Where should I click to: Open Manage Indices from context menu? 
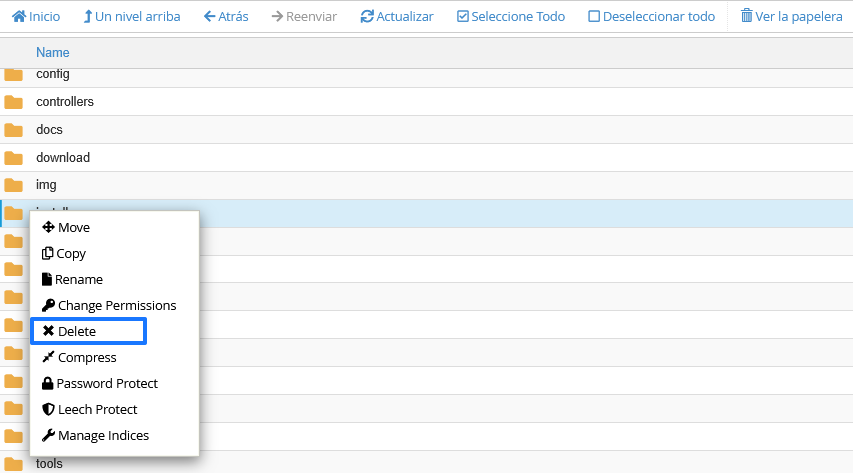(x=95, y=435)
